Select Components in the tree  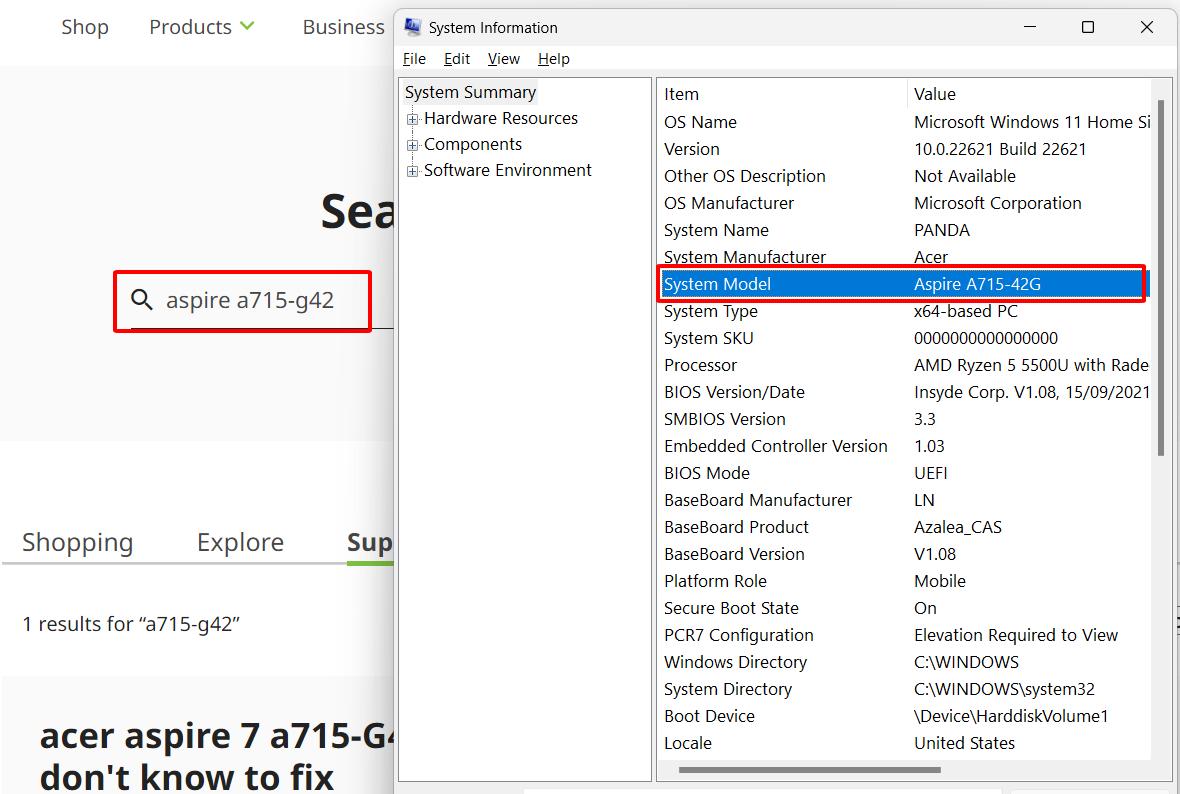(473, 144)
